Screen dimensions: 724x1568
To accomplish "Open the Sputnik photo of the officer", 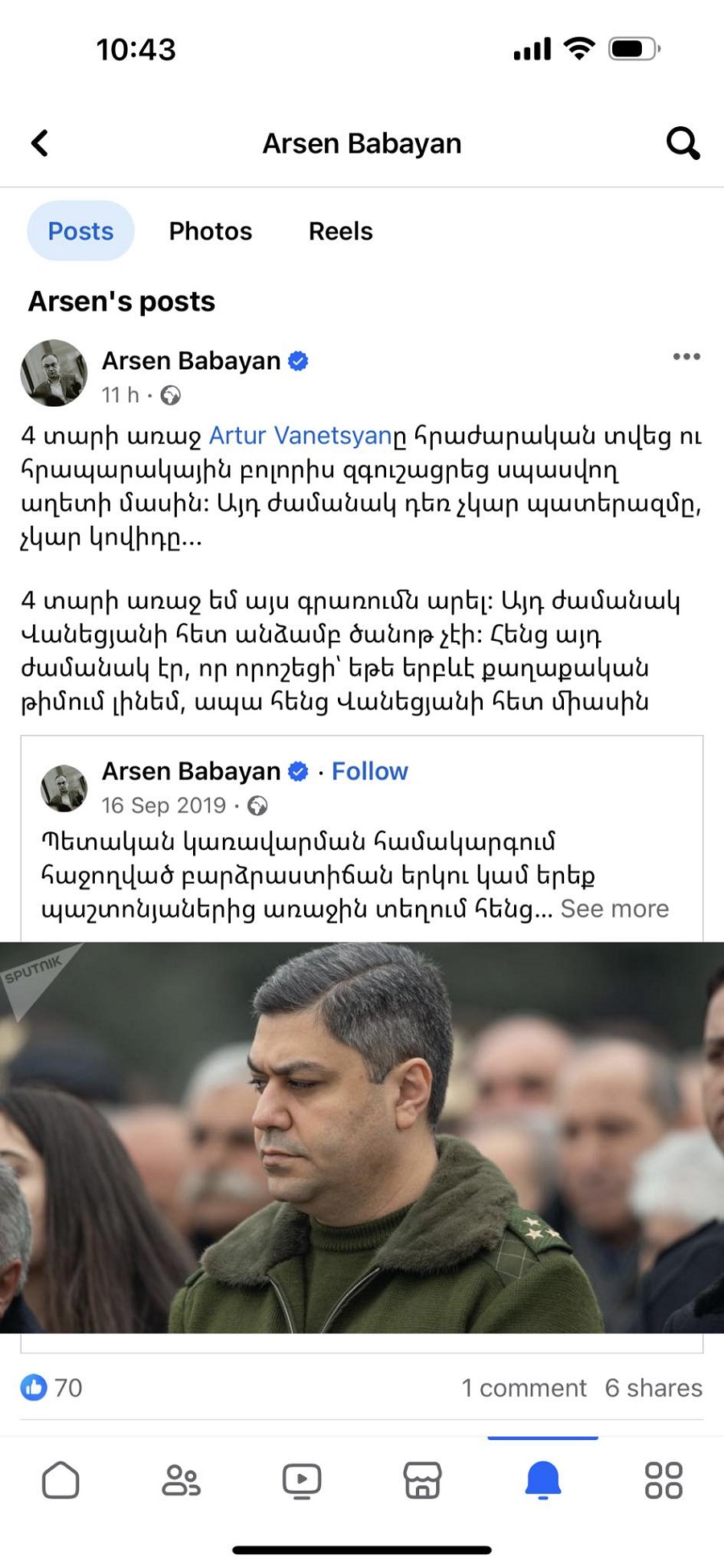I will click(362, 1138).
